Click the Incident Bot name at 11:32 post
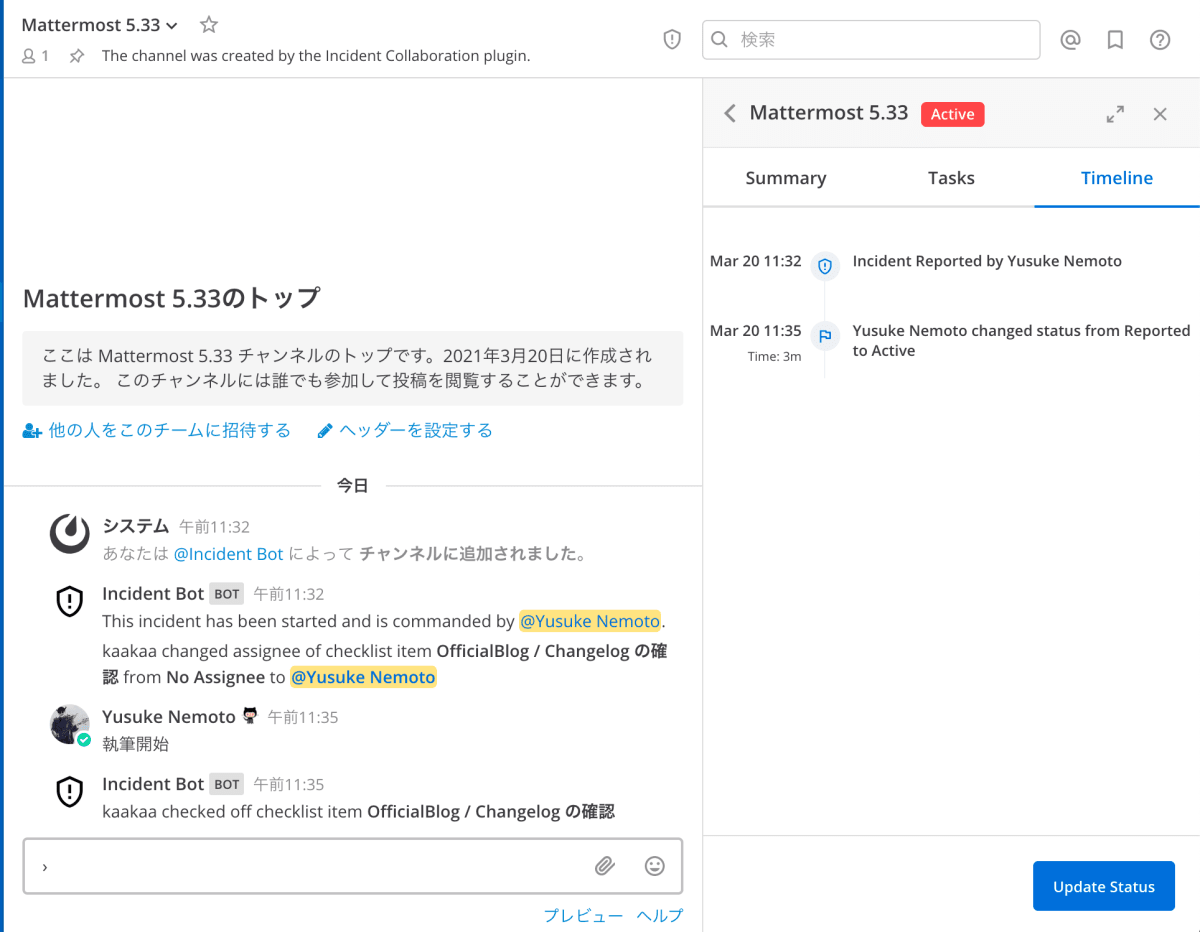Screen dimensions: 1200x932 click(x=153, y=594)
